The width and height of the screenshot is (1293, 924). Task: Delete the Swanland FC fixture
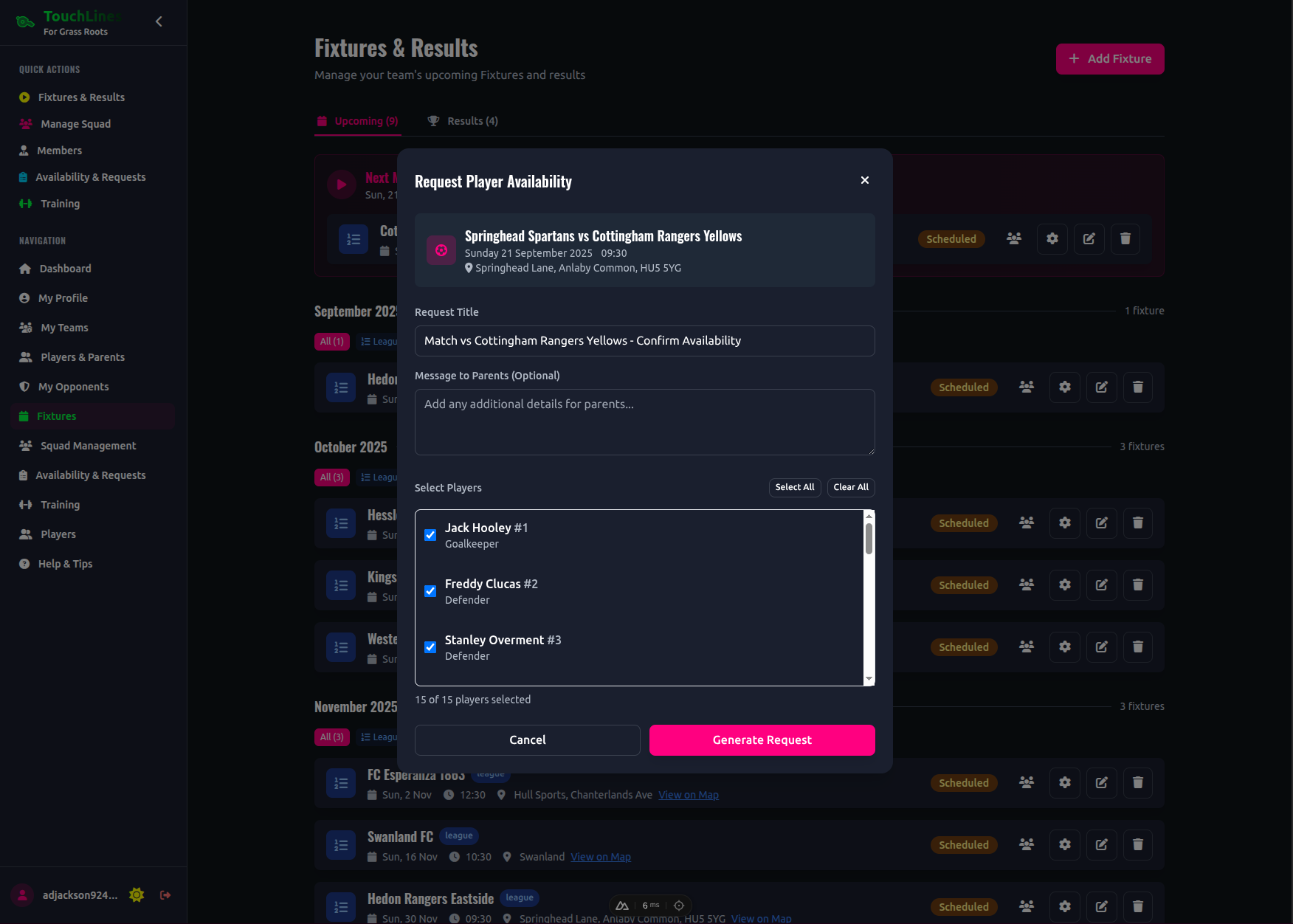(x=1137, y=845)
